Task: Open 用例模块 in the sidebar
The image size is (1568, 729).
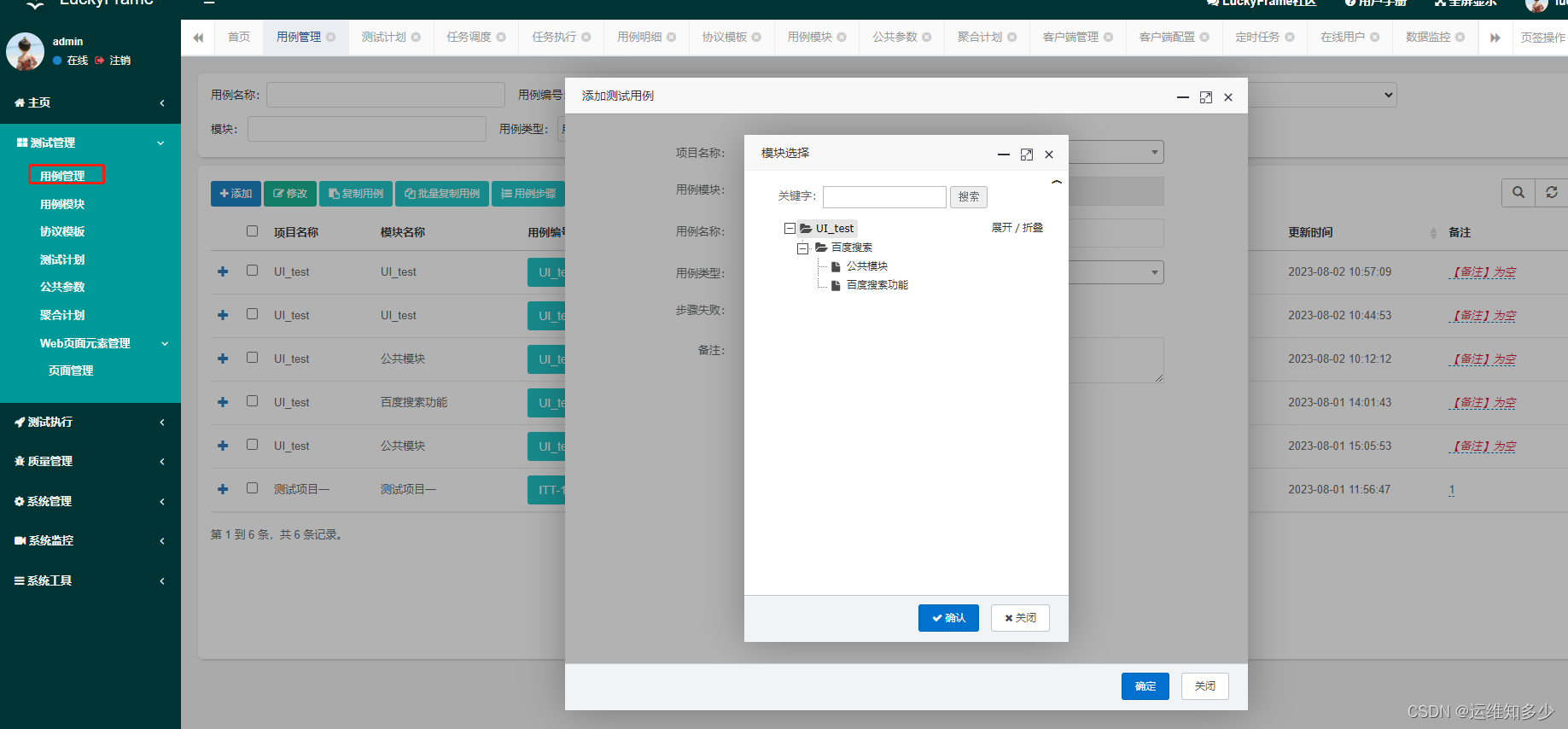Action: click(62, 204)
